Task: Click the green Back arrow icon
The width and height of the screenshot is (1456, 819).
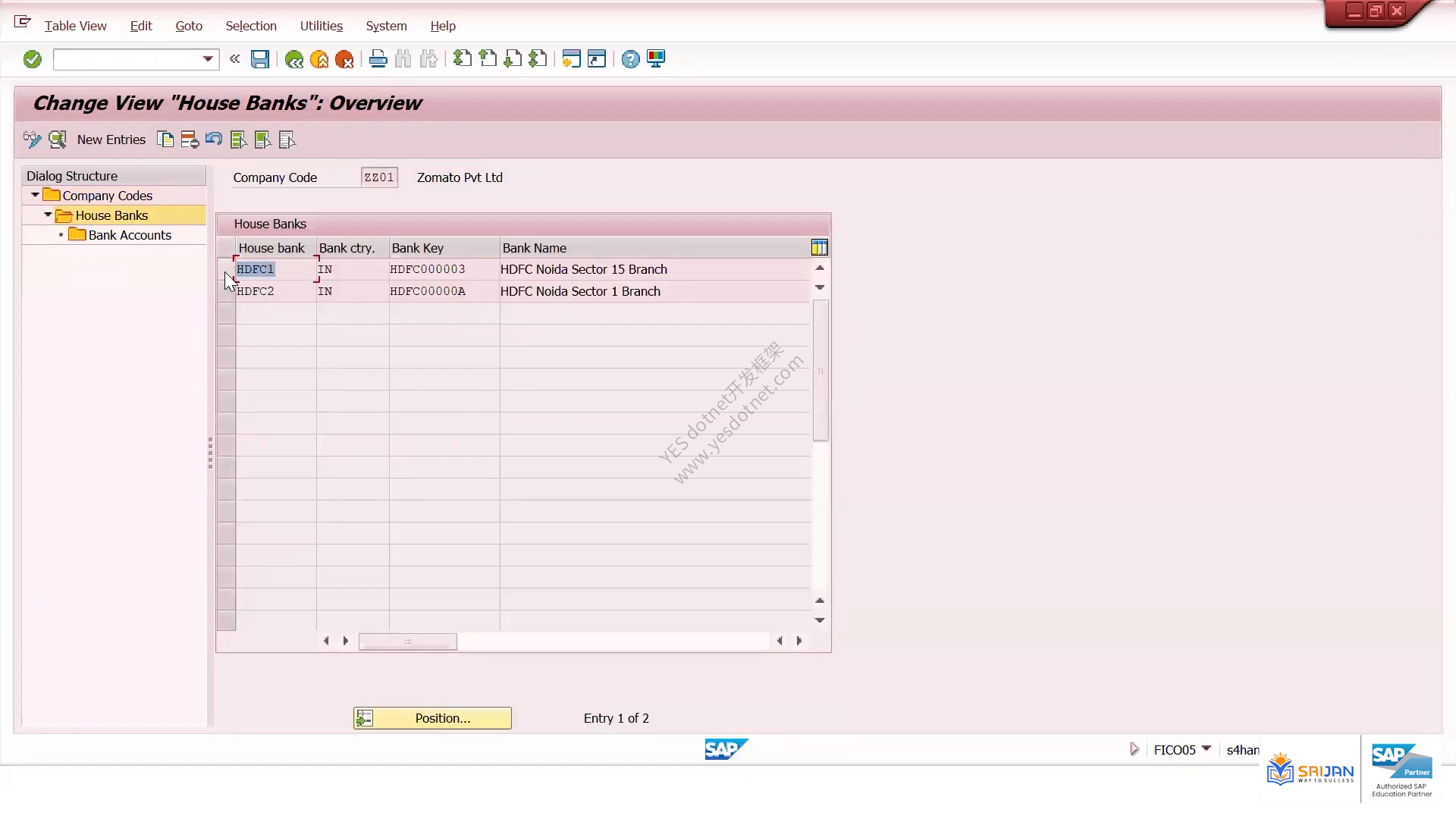Action: [x=293, y=59]
